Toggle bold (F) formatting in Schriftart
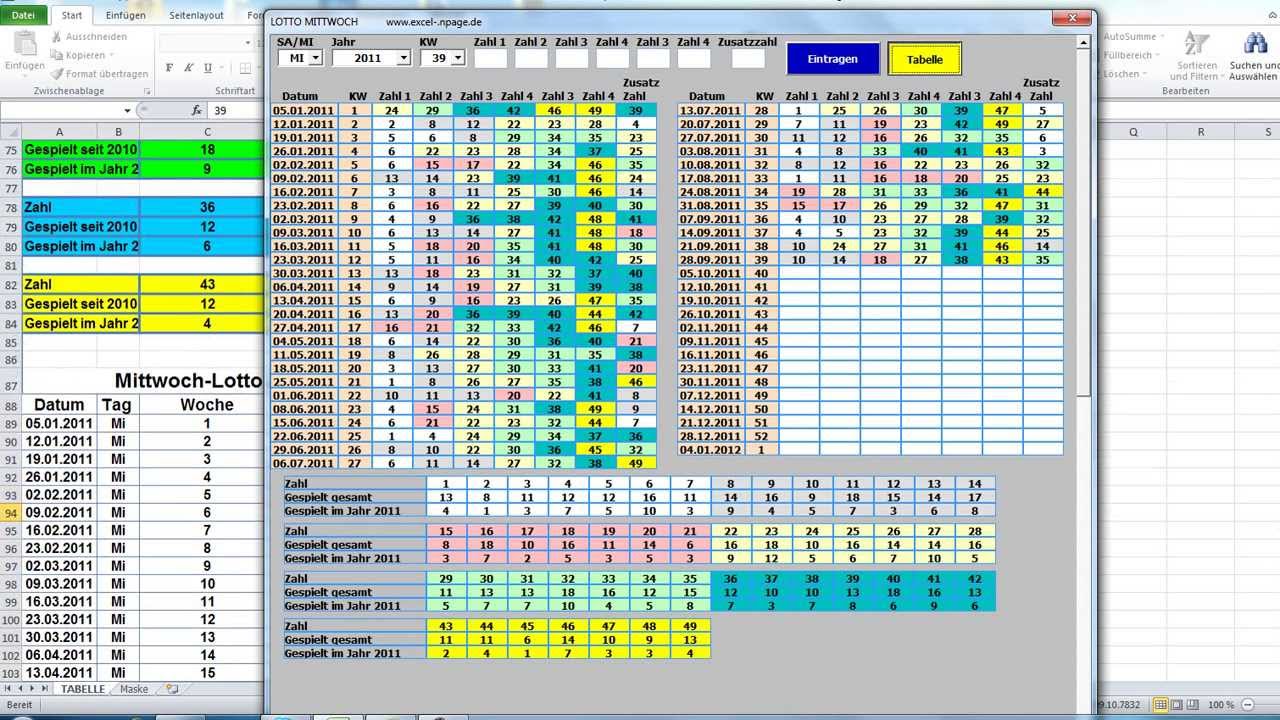This screenshot has height=720, width=1280. [170, 68]
